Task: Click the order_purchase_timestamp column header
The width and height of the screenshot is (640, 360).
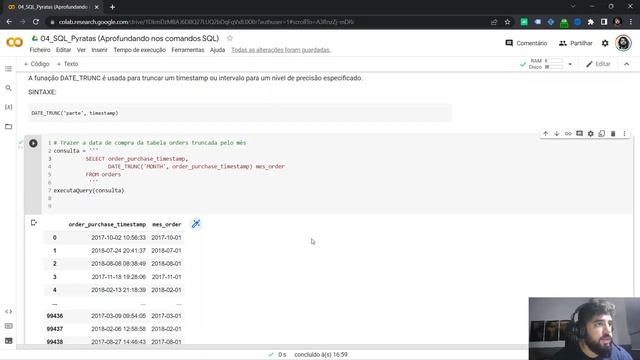Action: 107,224
